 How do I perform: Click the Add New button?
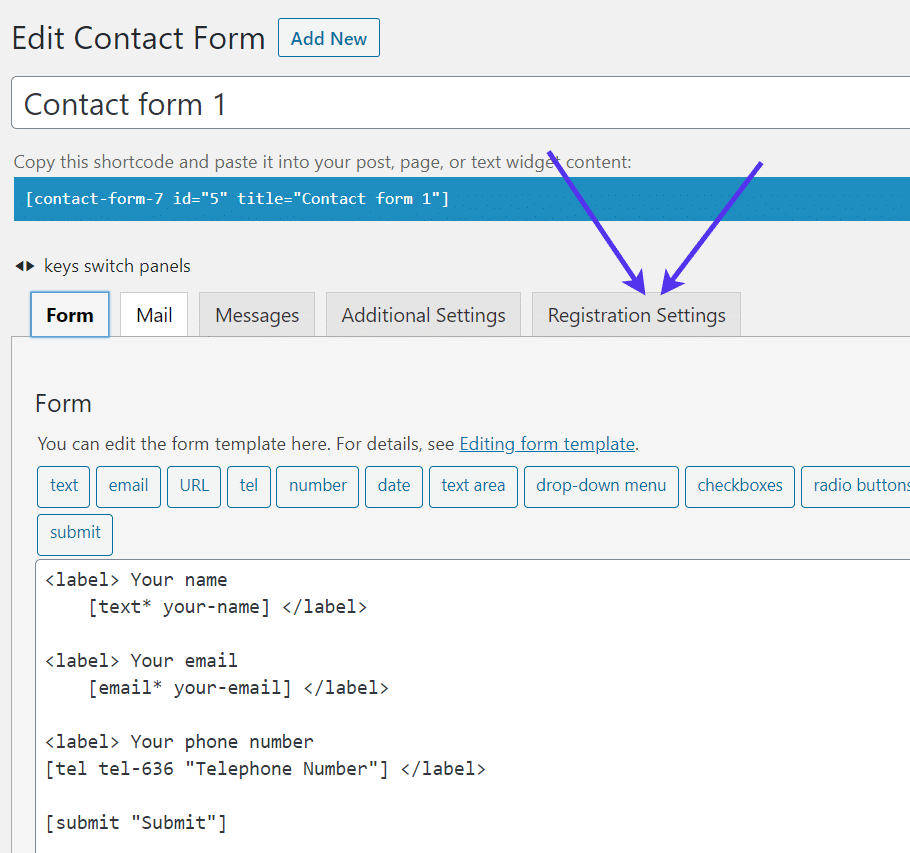328,39
